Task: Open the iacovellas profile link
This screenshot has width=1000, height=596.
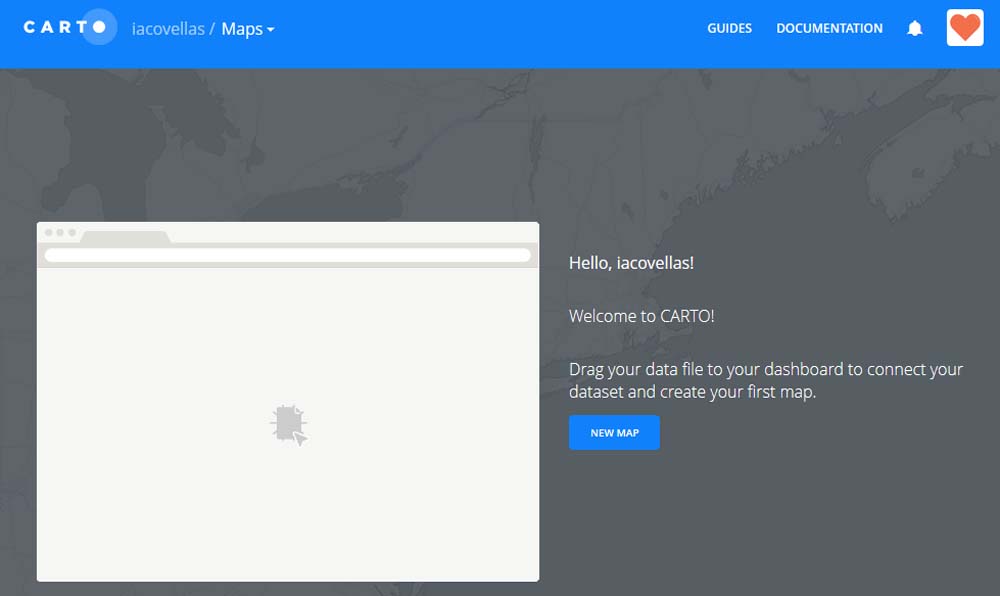Action: tap(168, 29)
